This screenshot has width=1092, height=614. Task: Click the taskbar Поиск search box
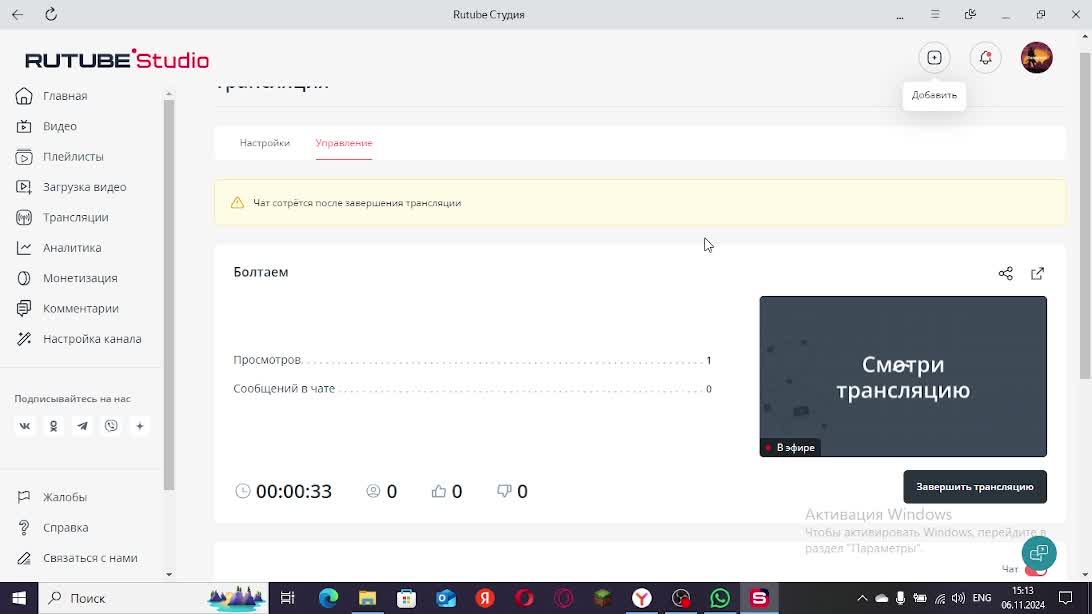(x=153, y=598)
